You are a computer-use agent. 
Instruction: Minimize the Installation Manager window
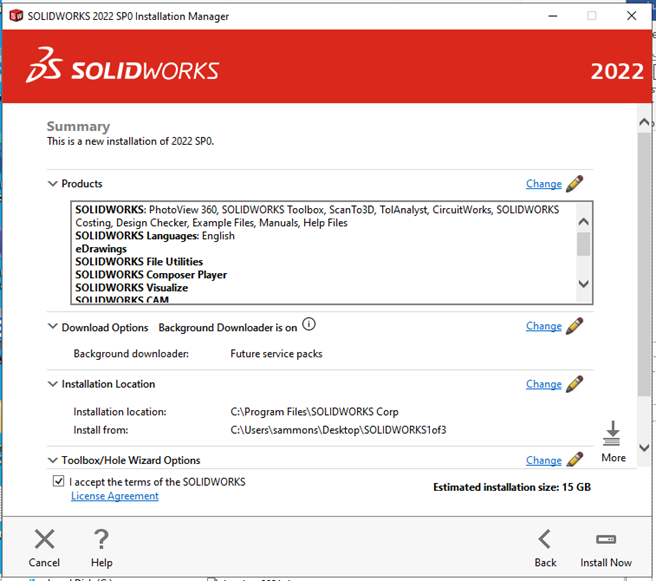coord(553,16)
